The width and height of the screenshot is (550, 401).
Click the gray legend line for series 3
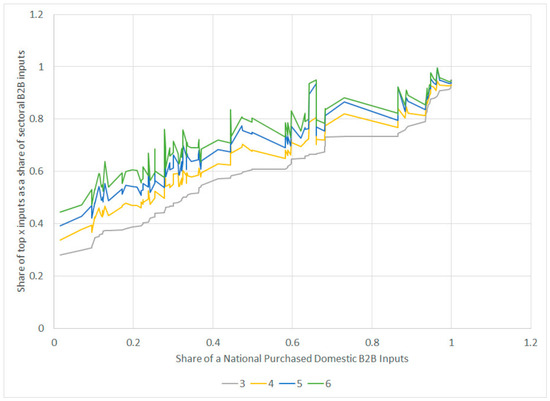click(x=230, y=383)
